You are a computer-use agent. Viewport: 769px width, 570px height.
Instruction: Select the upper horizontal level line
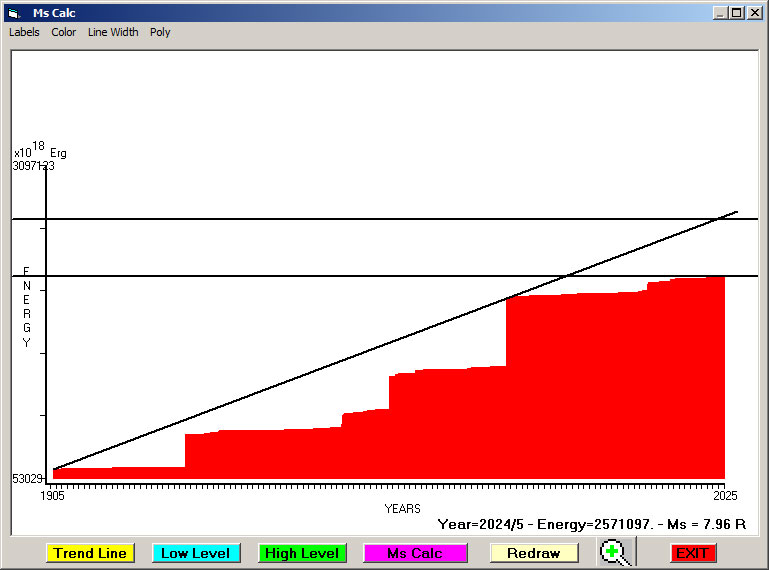pyautogui.click(x=300, y=218)
